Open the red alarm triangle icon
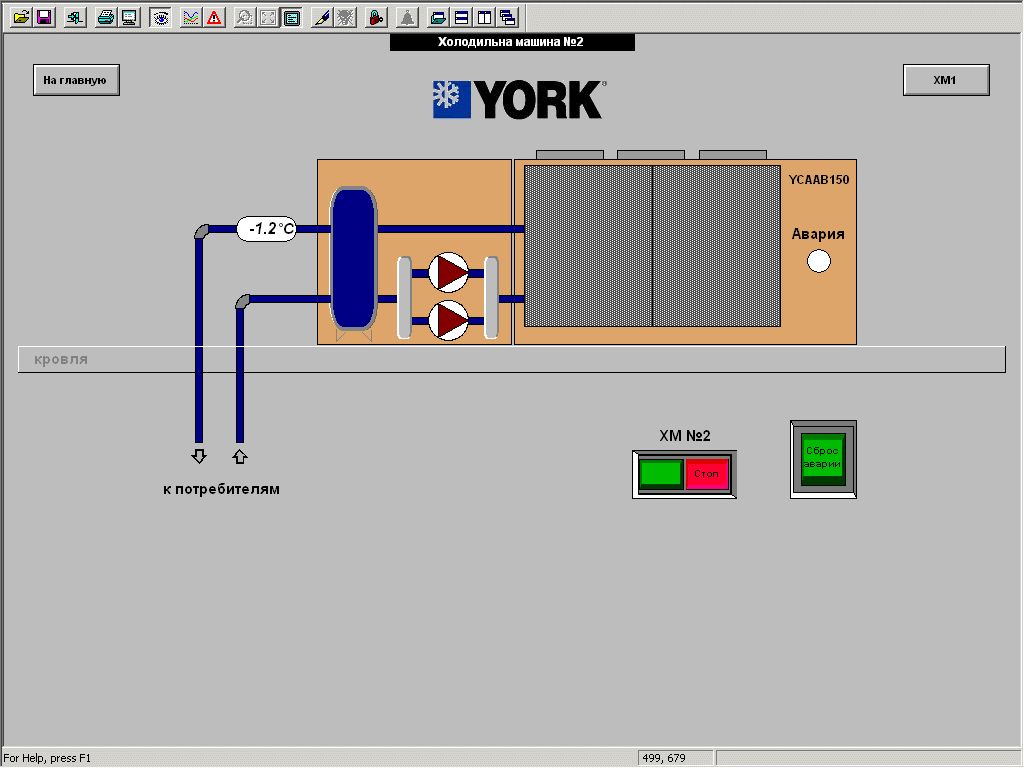The width and height of the screenshot is (1024, 768). tap(214, 18)
